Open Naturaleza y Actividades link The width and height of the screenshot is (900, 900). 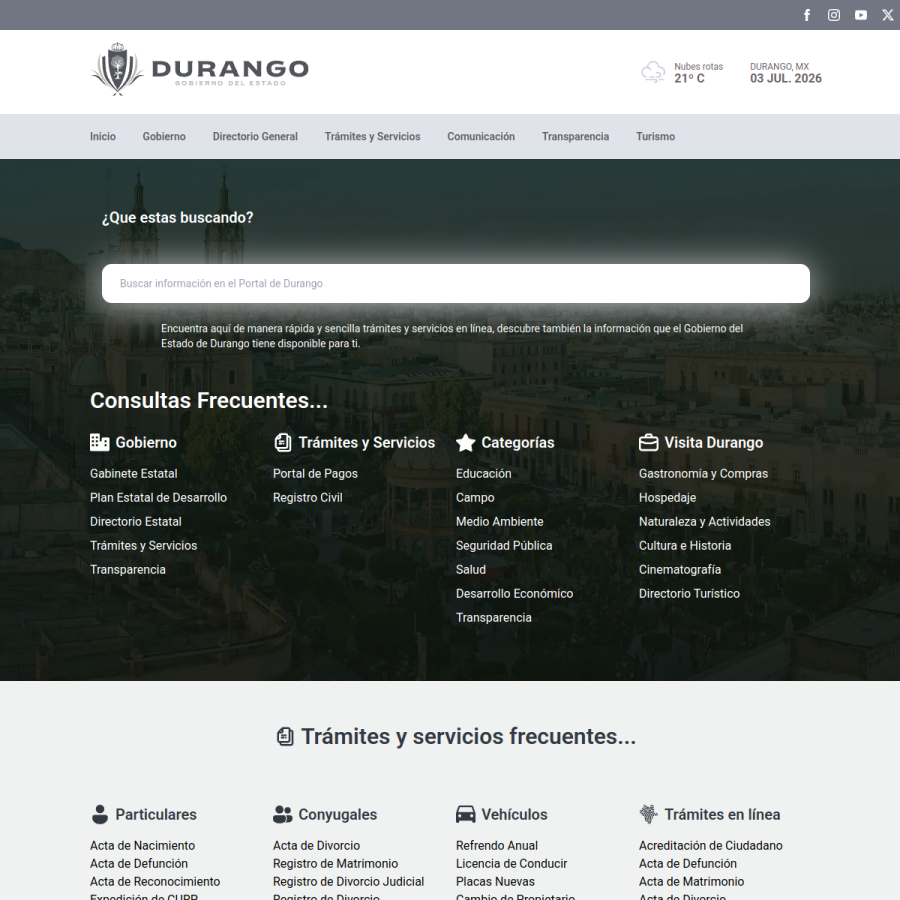(704, 522)
